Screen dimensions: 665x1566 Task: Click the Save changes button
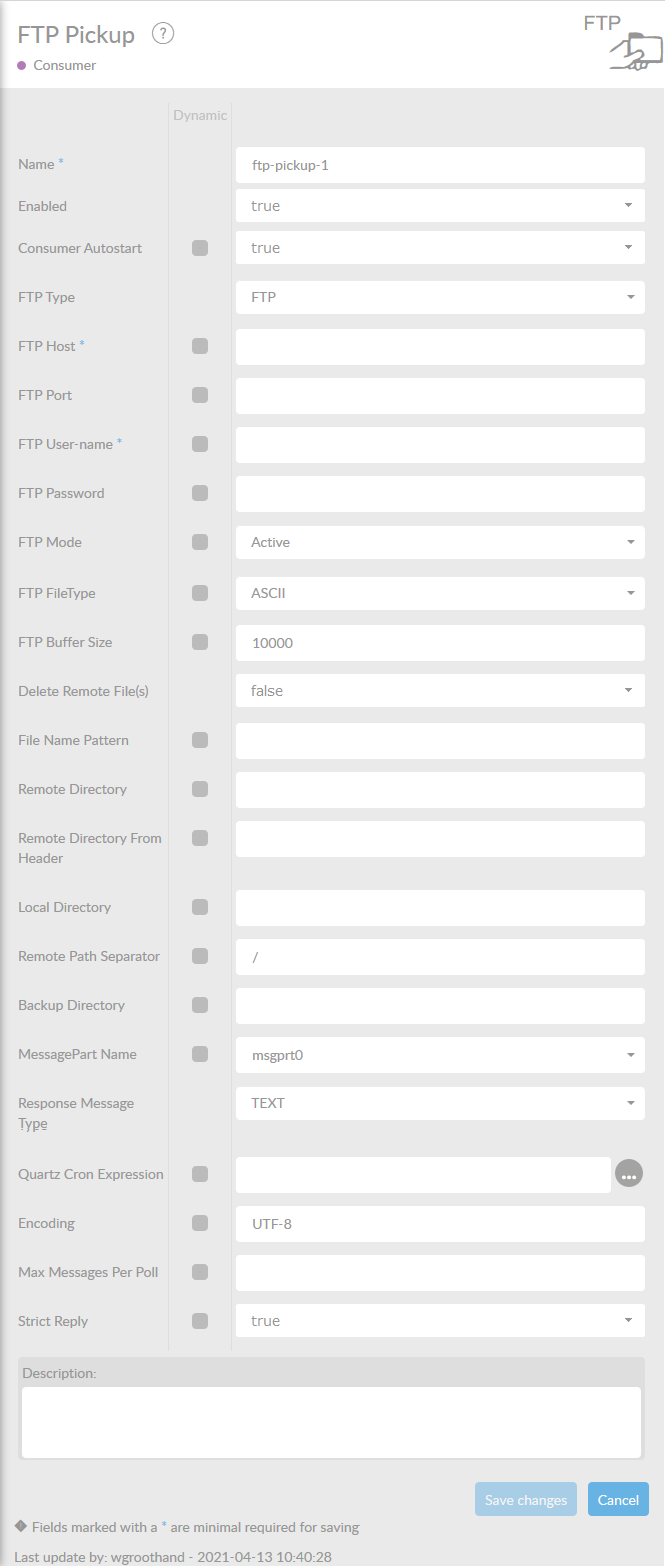click(x=525, y=1499)
